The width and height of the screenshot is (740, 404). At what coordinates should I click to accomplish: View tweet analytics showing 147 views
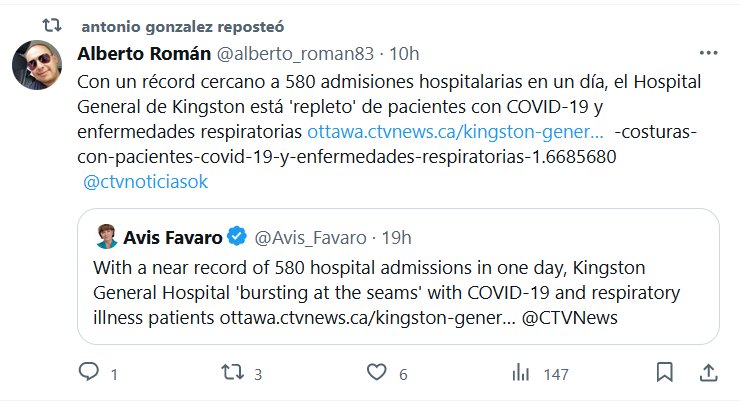pos(520,373)
